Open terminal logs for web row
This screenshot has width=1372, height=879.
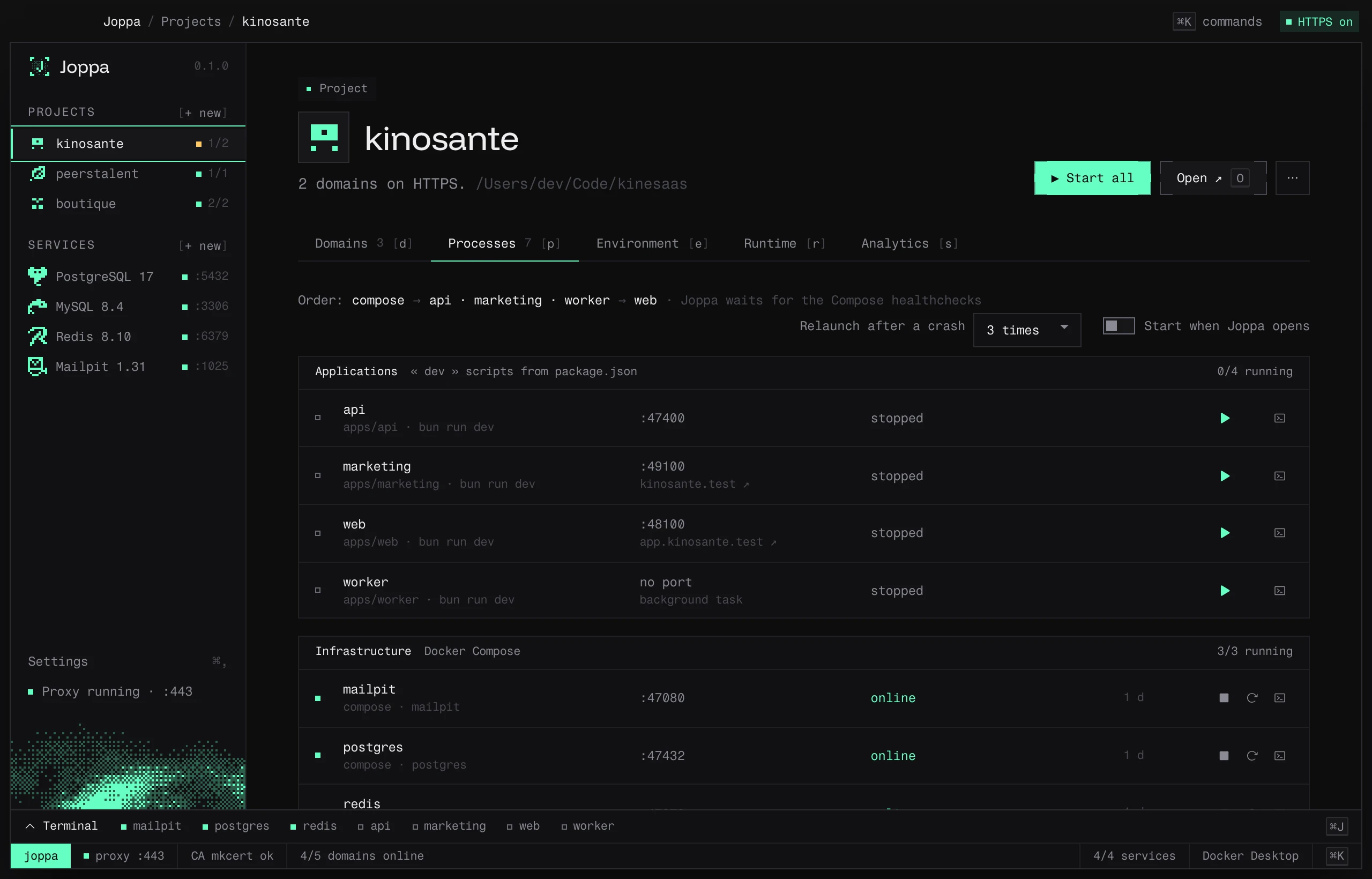pyautogui.click(x=1279, y=533)
